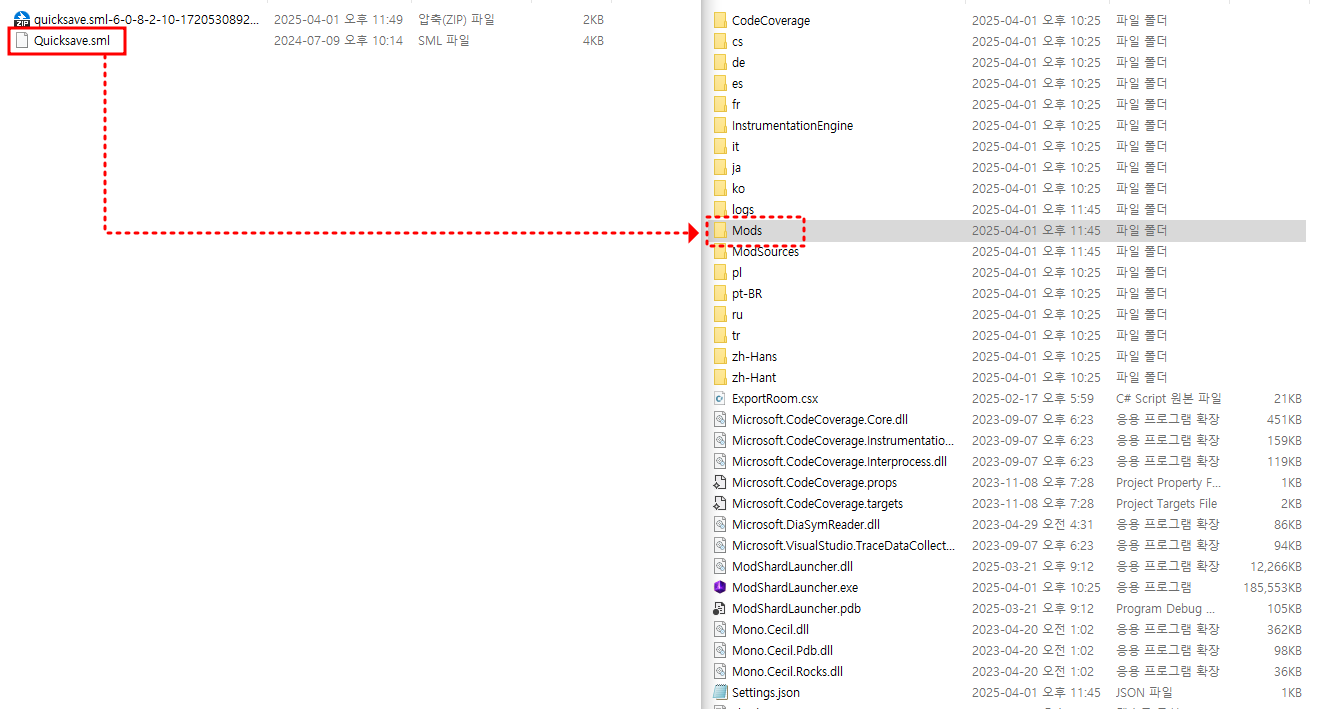Click the zh-Hans folder icon
This screenshot has height=709, width=1326.
pyautogui.click(x=720, y=356)
